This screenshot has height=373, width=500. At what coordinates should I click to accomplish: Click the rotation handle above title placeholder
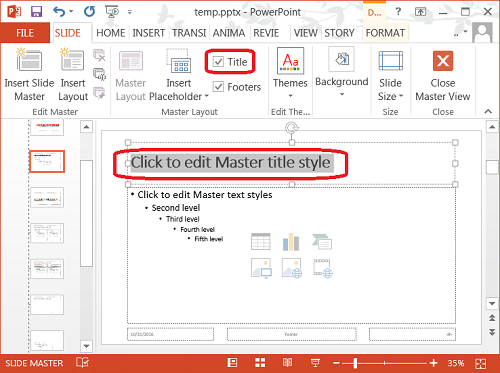click(292, 127)
